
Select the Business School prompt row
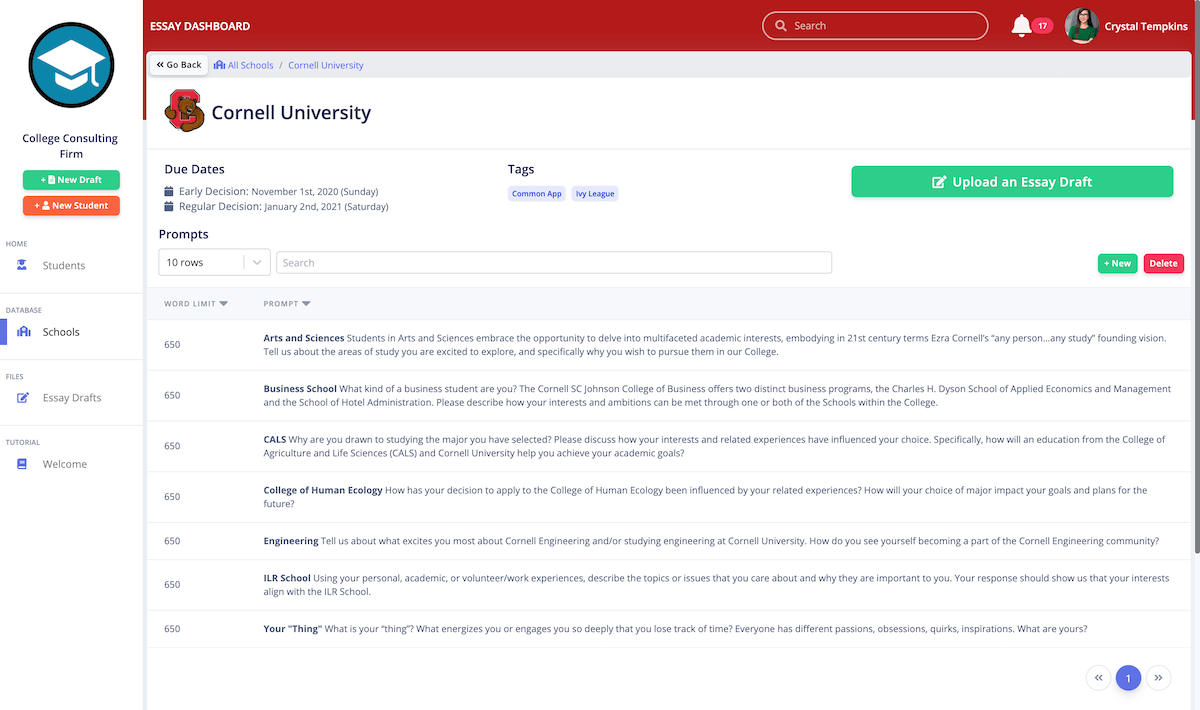click(x=668, y=395)
